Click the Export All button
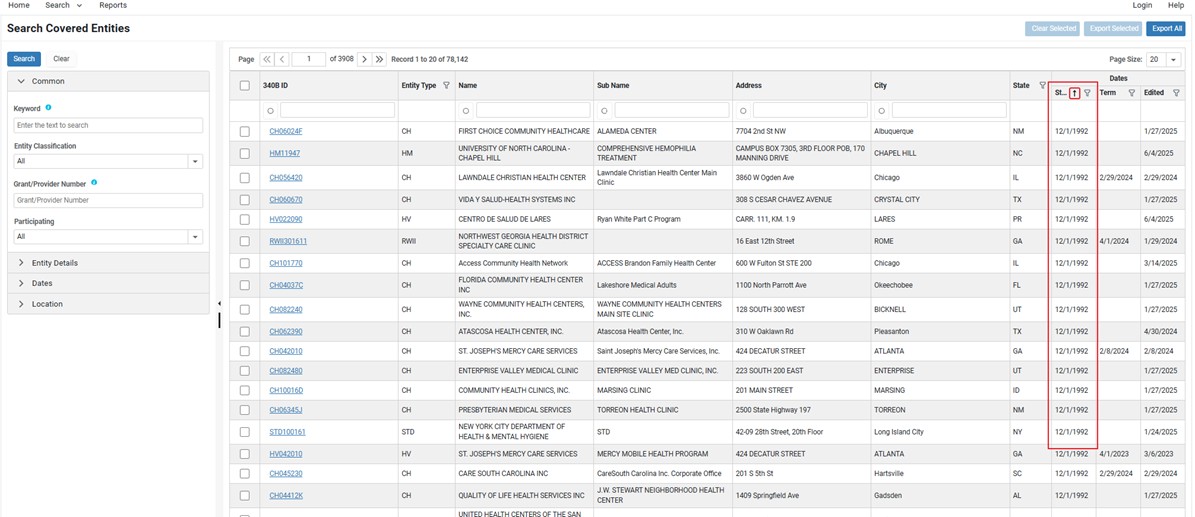Viewport: 1195px width, 517px height. 1167,29
